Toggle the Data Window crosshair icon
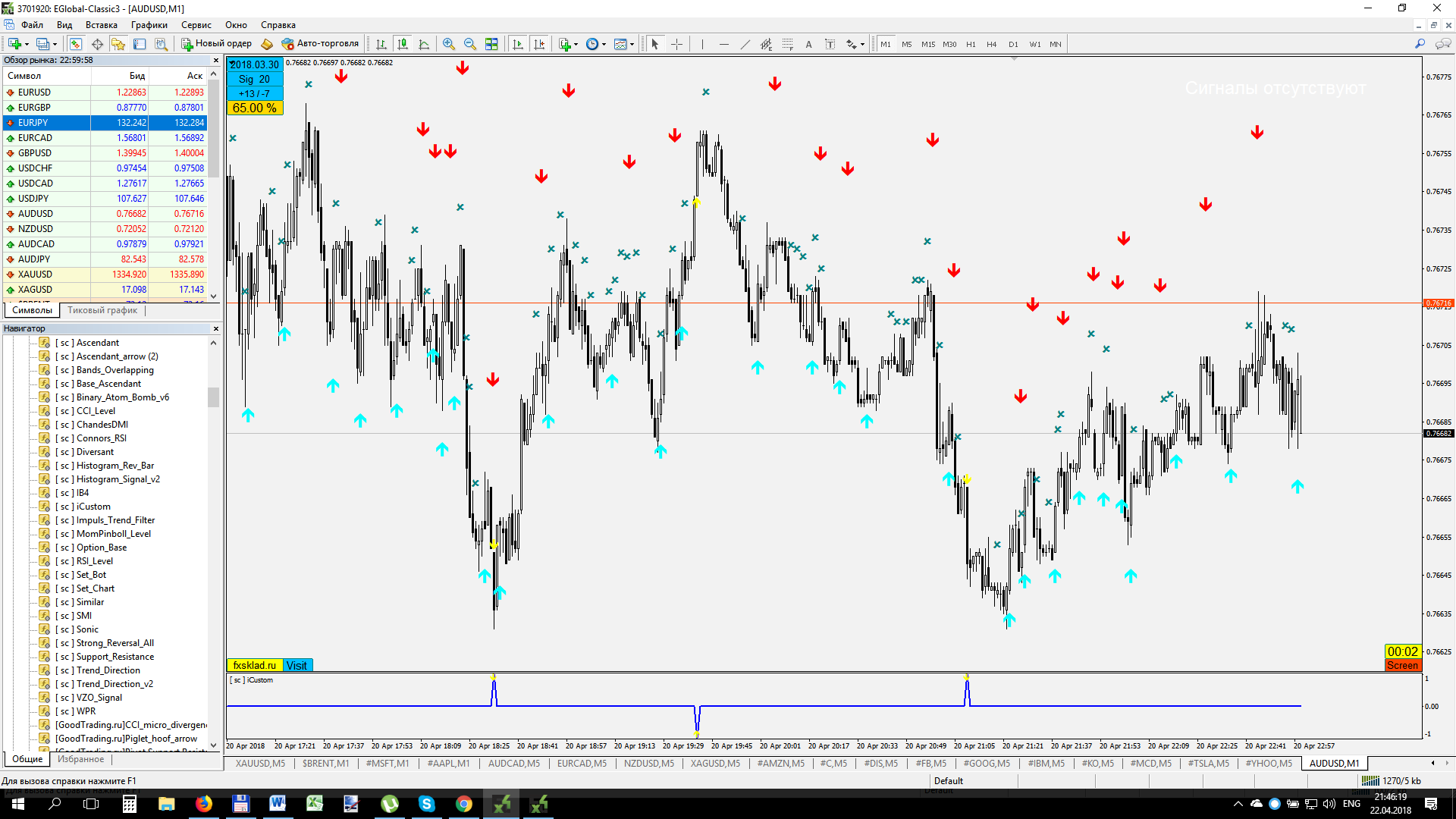Image resolution: width=1456 pixels, height=819 pixels. [x=97, y=44]
